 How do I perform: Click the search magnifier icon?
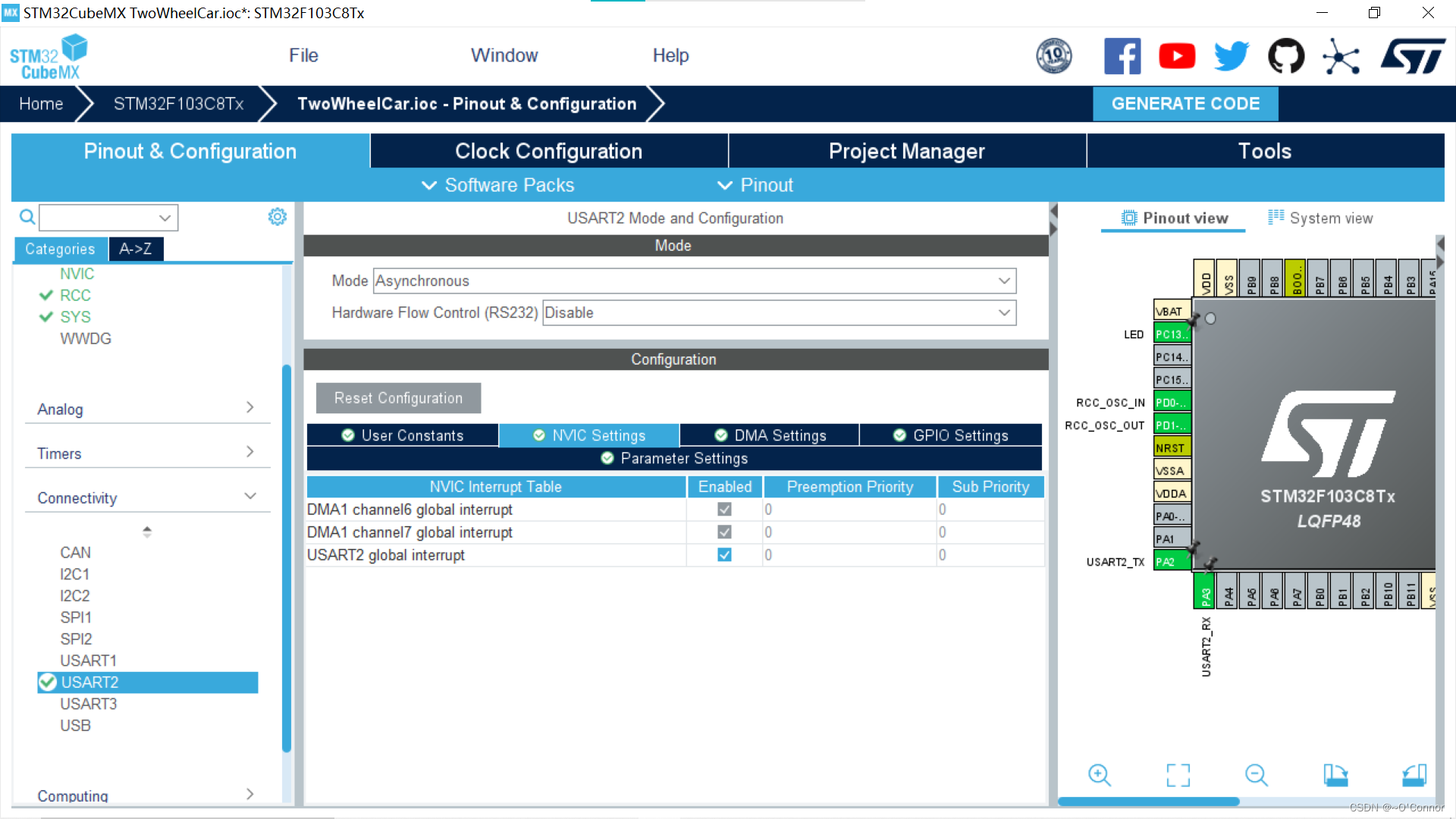click(27, 218)
